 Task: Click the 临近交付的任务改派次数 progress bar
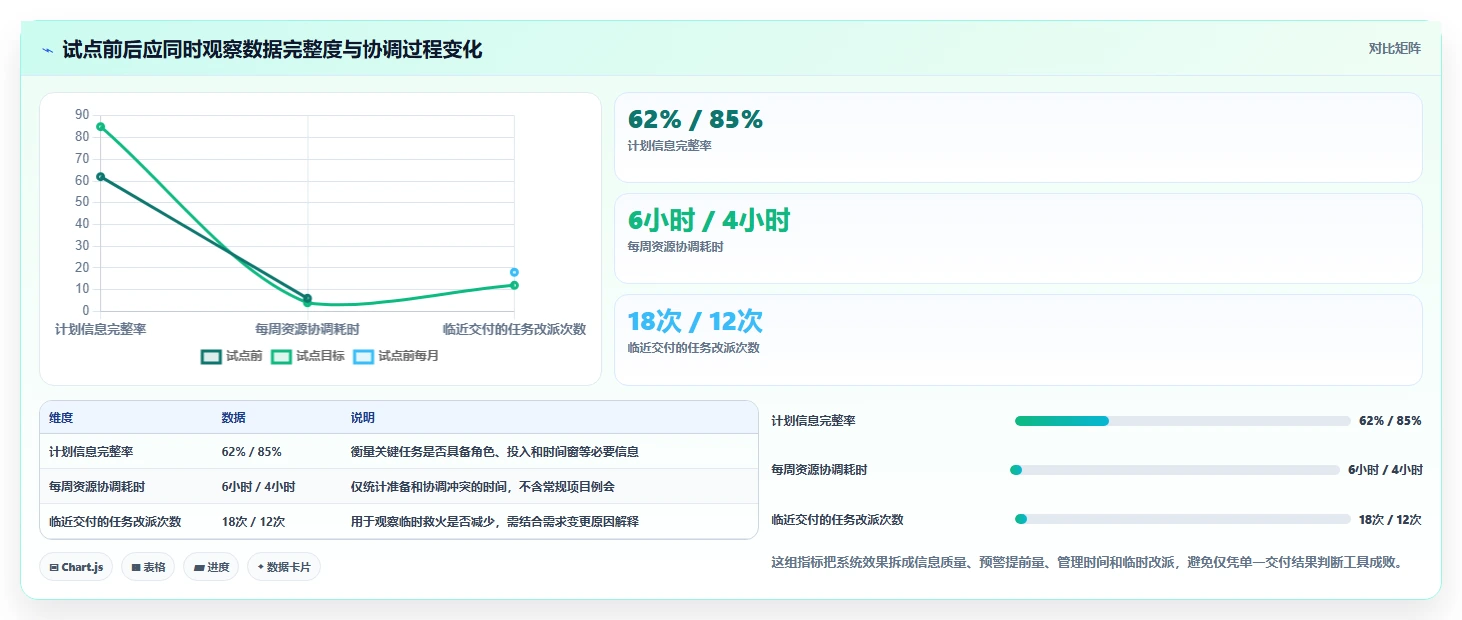pos(1183,519)
